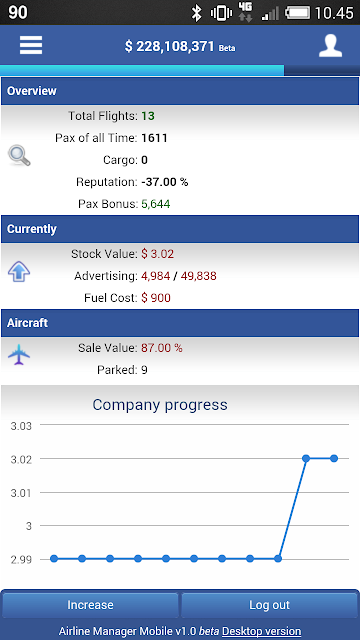Select the Aircraft section header
Image resolution: width=360 pixels, height=640 pixels.
[x=180, y=323]
